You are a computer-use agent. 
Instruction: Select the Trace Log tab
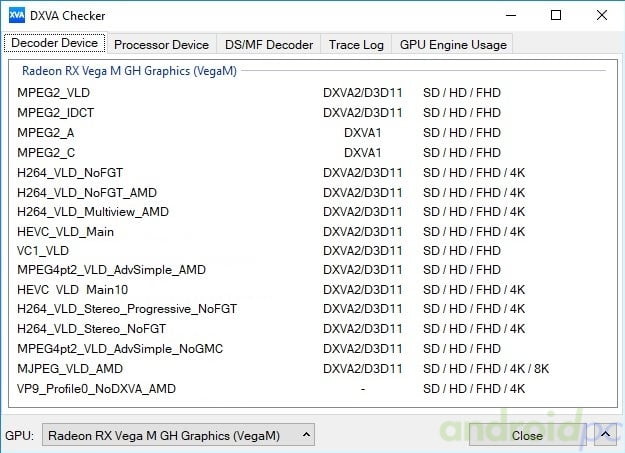click(356, 44)
